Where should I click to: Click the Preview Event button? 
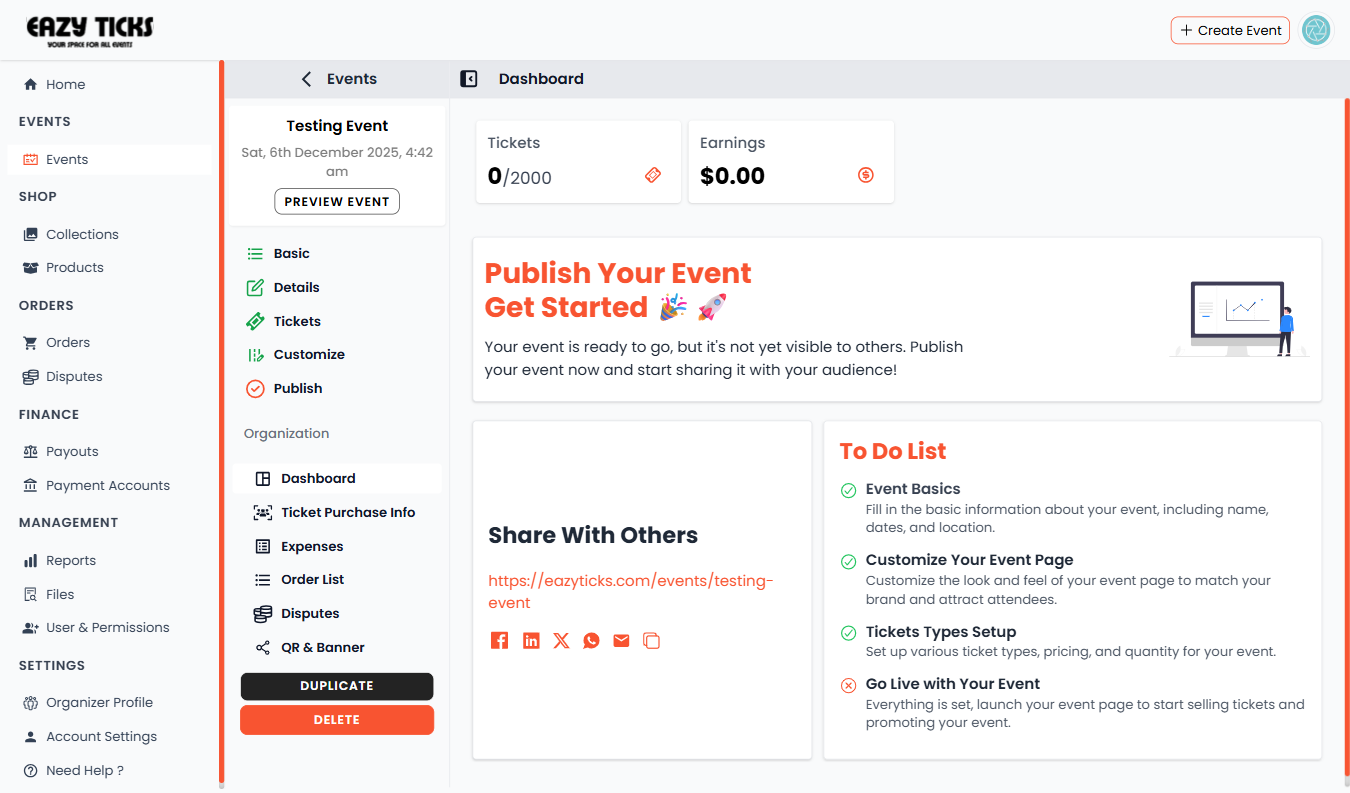[337, 201]
